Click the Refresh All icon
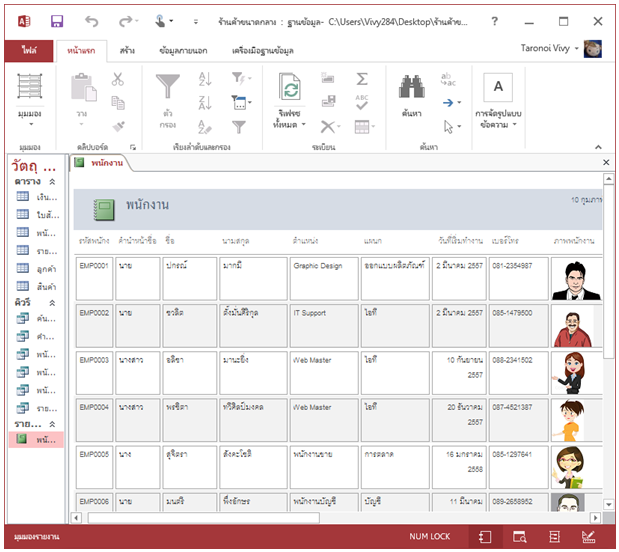This screenshot has height=552, width=619. pos(290,90)
